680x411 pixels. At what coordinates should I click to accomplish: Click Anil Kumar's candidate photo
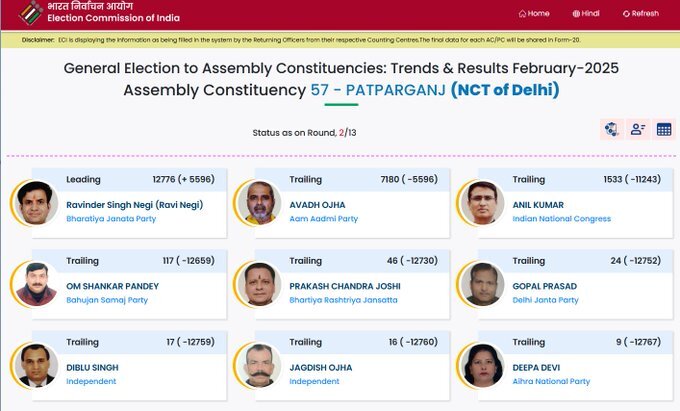point(482,203)
